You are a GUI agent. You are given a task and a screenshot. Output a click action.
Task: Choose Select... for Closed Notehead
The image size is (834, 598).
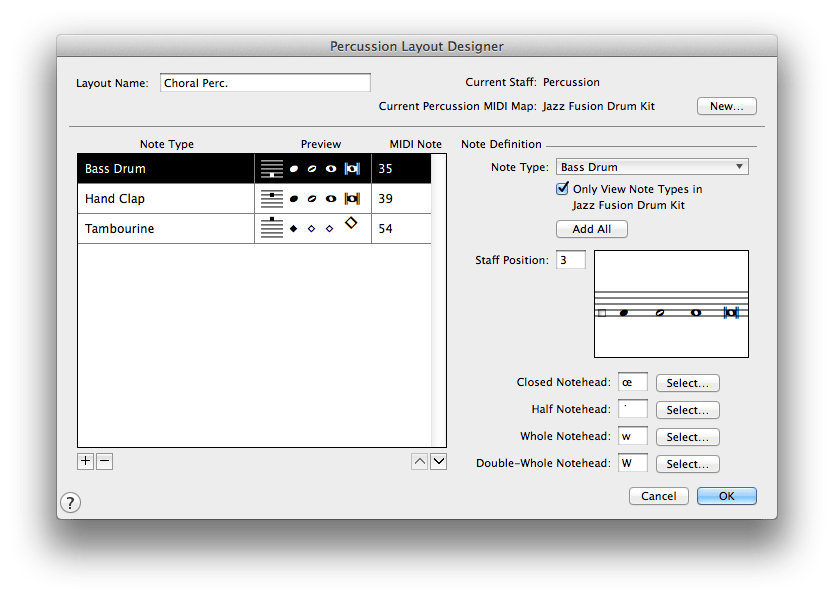(687, 383)
